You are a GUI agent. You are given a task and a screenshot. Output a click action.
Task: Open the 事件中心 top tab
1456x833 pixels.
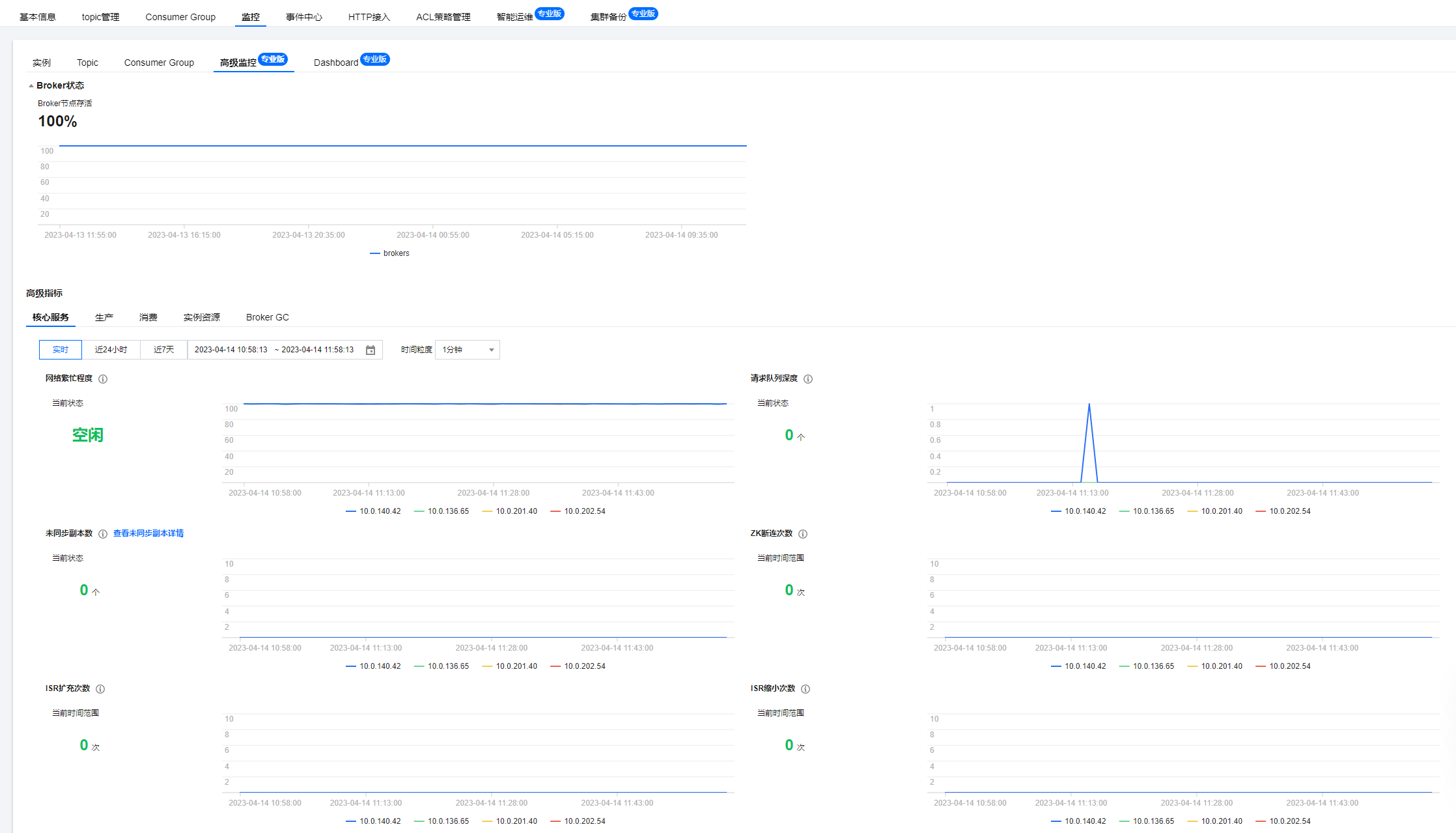(303, 17)
